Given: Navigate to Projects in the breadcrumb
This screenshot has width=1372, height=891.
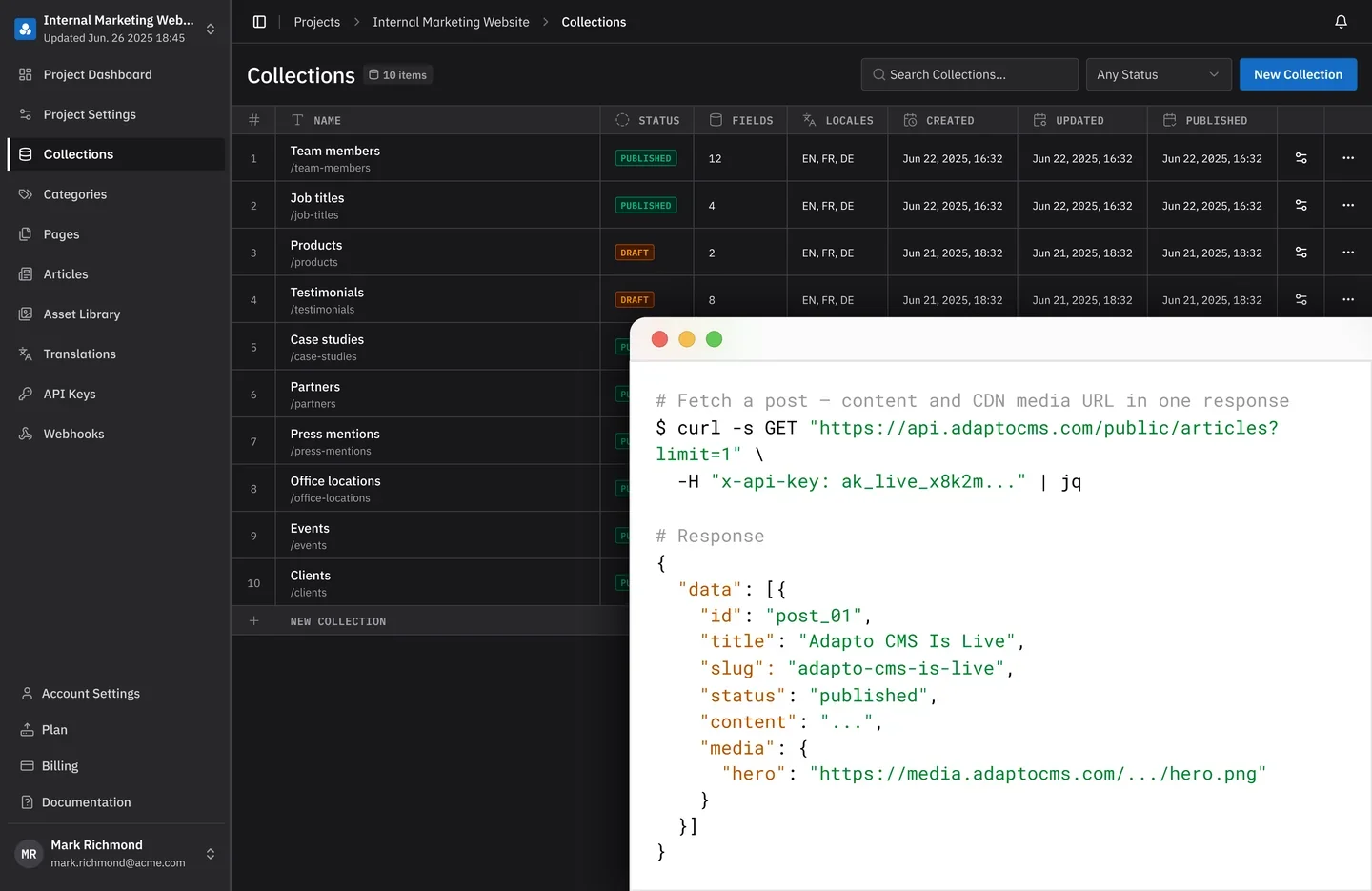Looking at the screenshot, I should pos(316,21).
